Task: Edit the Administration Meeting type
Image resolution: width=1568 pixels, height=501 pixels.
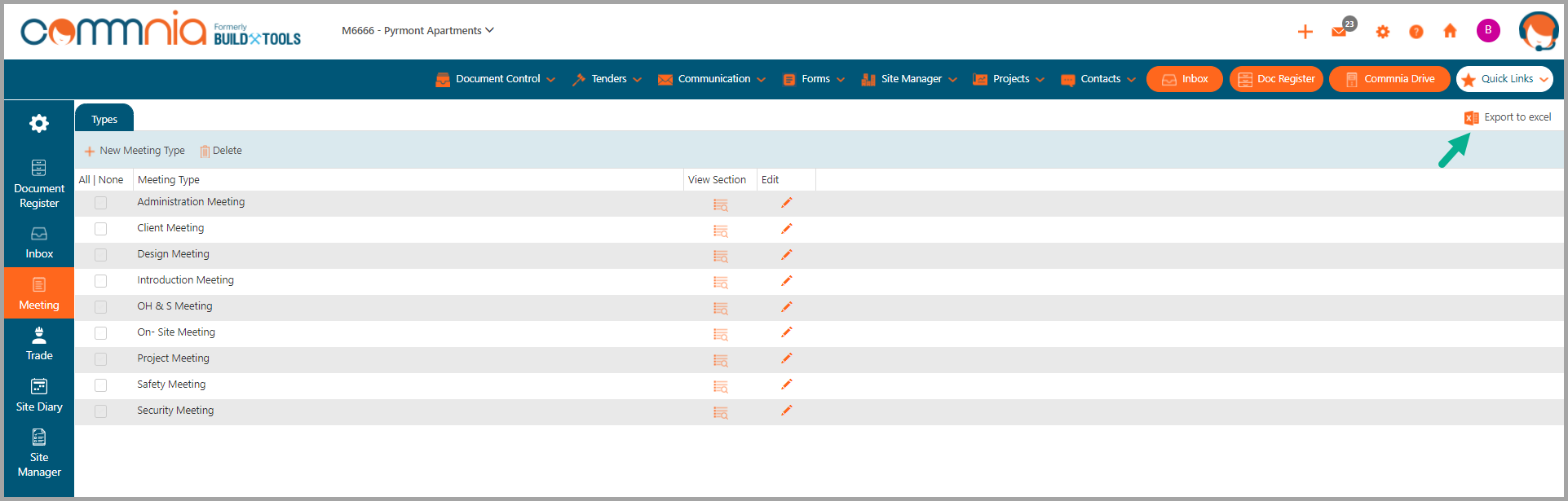Action: coord(787,203)
